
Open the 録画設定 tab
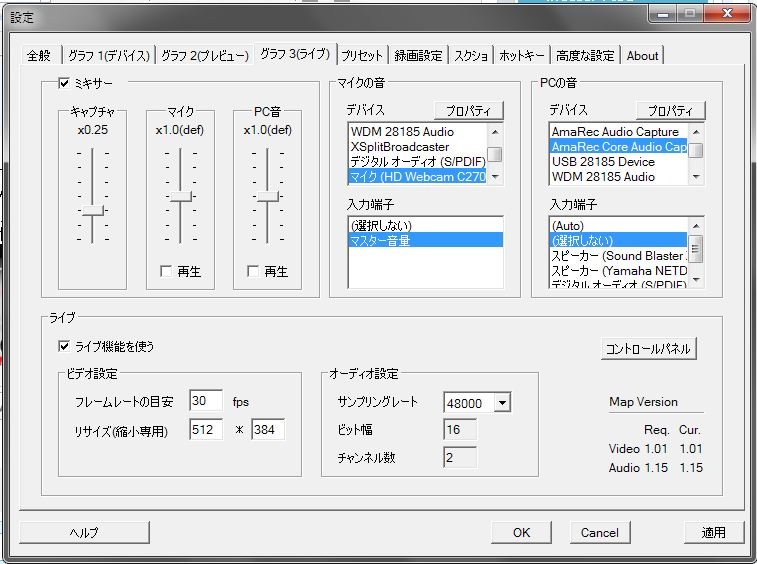coord(418,56)
